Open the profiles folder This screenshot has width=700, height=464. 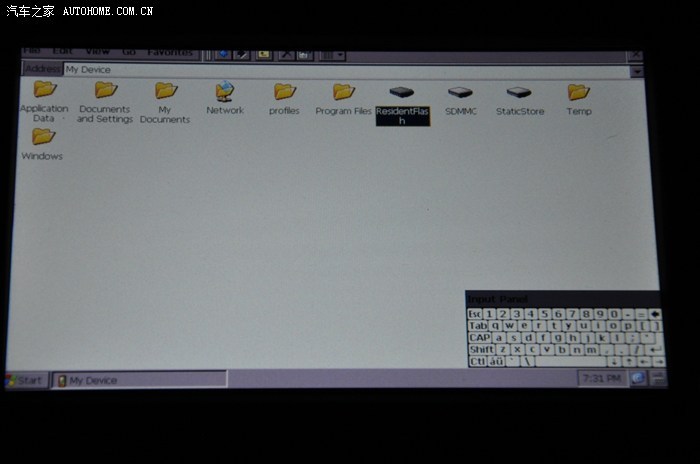click(284, 93)
